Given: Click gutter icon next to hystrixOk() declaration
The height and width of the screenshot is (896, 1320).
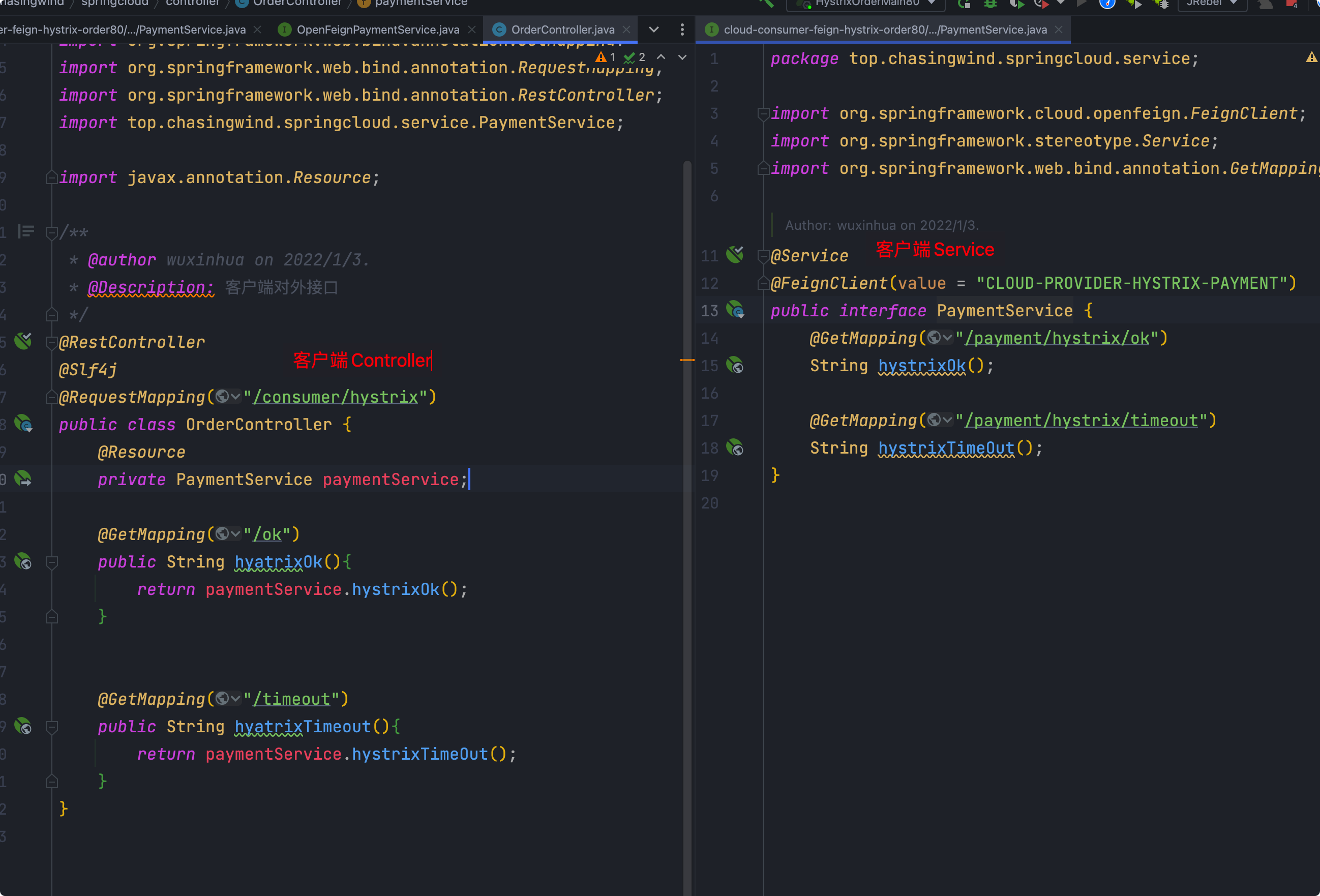Looking at the screenshot, I should click(736, 365).
